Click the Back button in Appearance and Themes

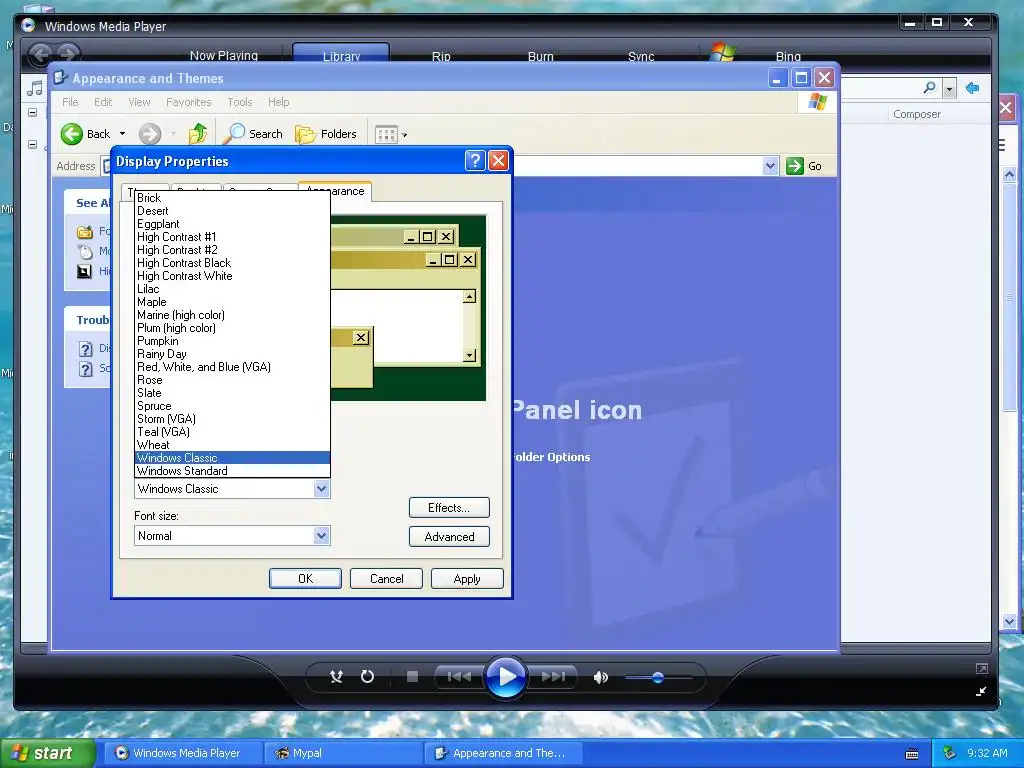pos(86,134)
